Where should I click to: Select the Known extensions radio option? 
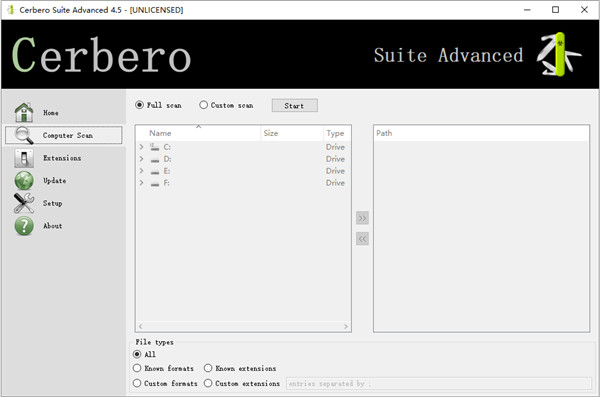tap(208, 368)
